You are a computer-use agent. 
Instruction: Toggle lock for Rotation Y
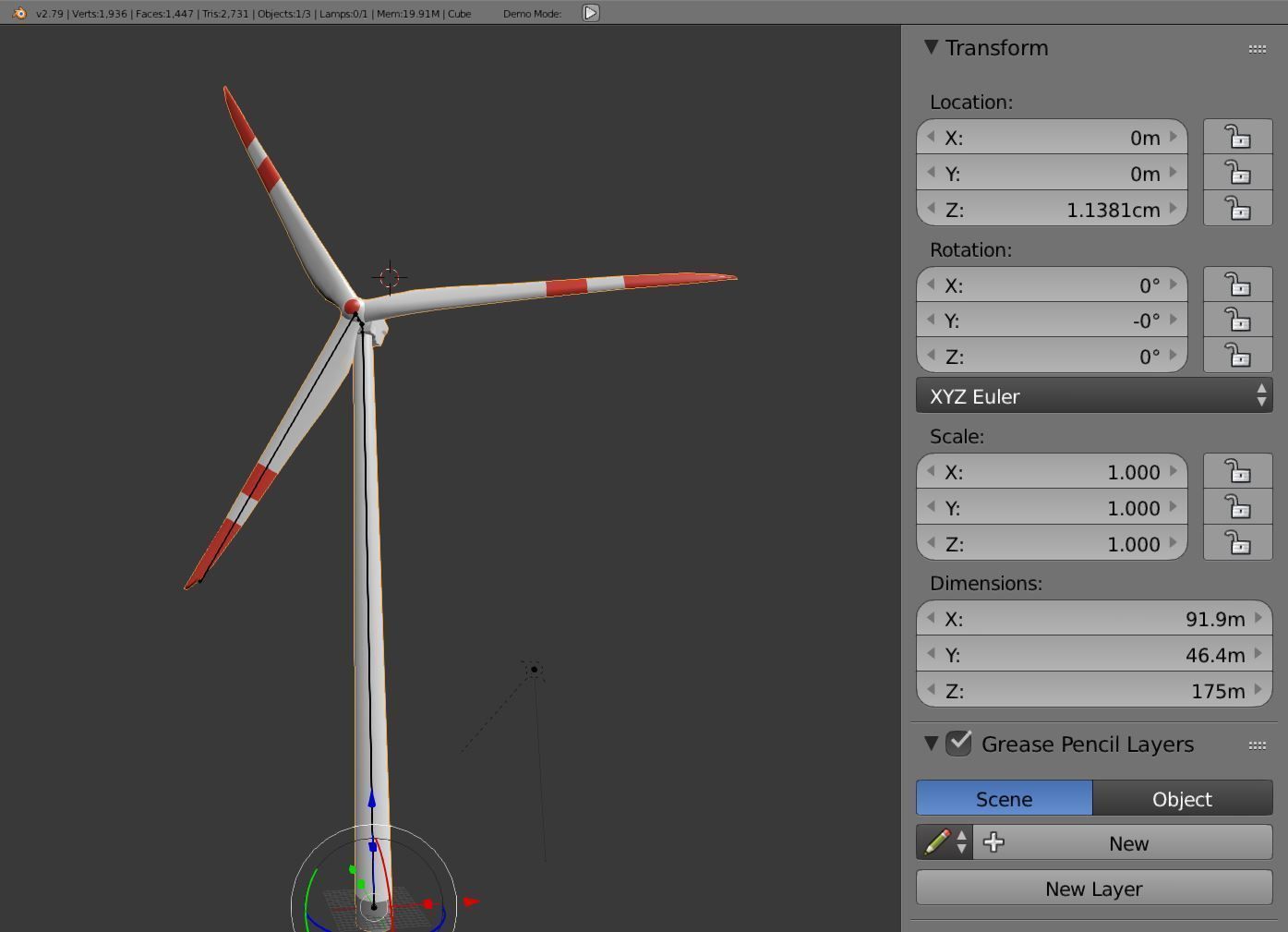tap(1238, 320)
